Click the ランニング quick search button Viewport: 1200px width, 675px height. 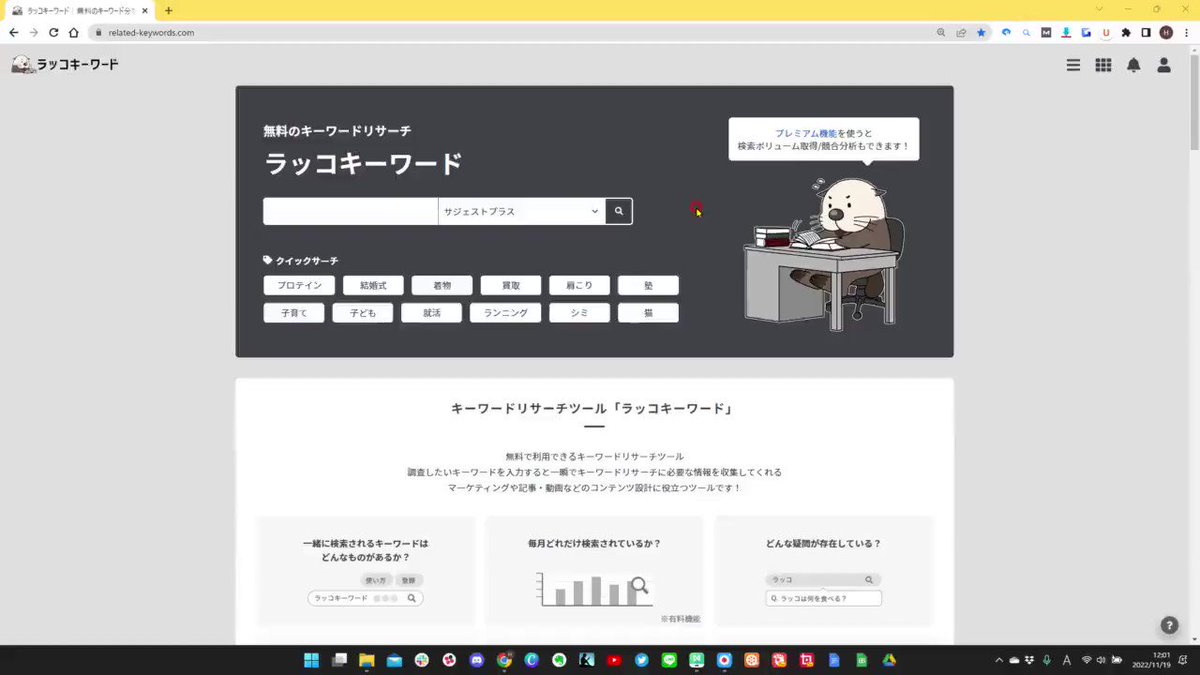[x=505, y=313]
